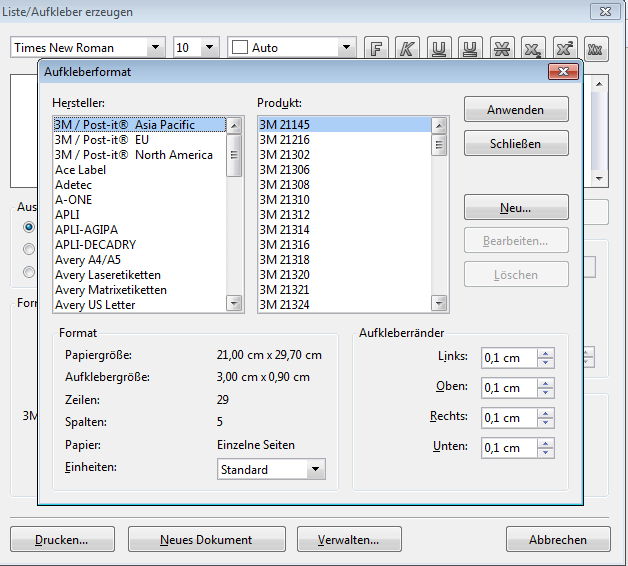628x566 pixels.
Task: Select product 3M 21216
Action: pos(345,140)
